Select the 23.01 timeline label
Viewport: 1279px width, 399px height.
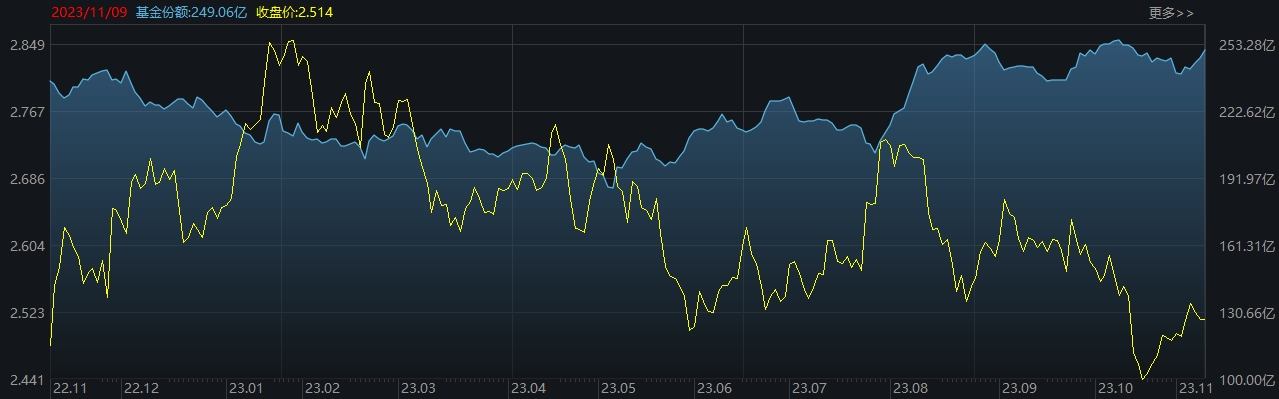click(246, 388)
